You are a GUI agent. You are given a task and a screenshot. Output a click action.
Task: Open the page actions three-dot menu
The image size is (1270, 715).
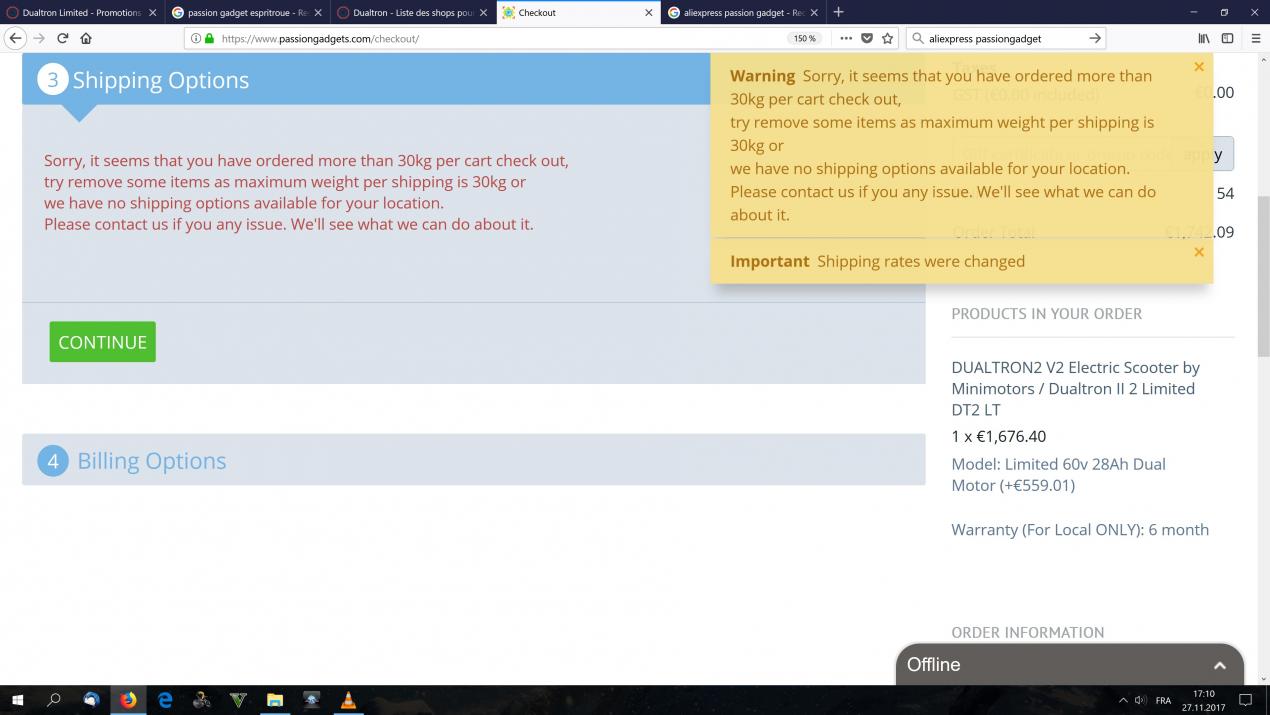tap(846, 38)
